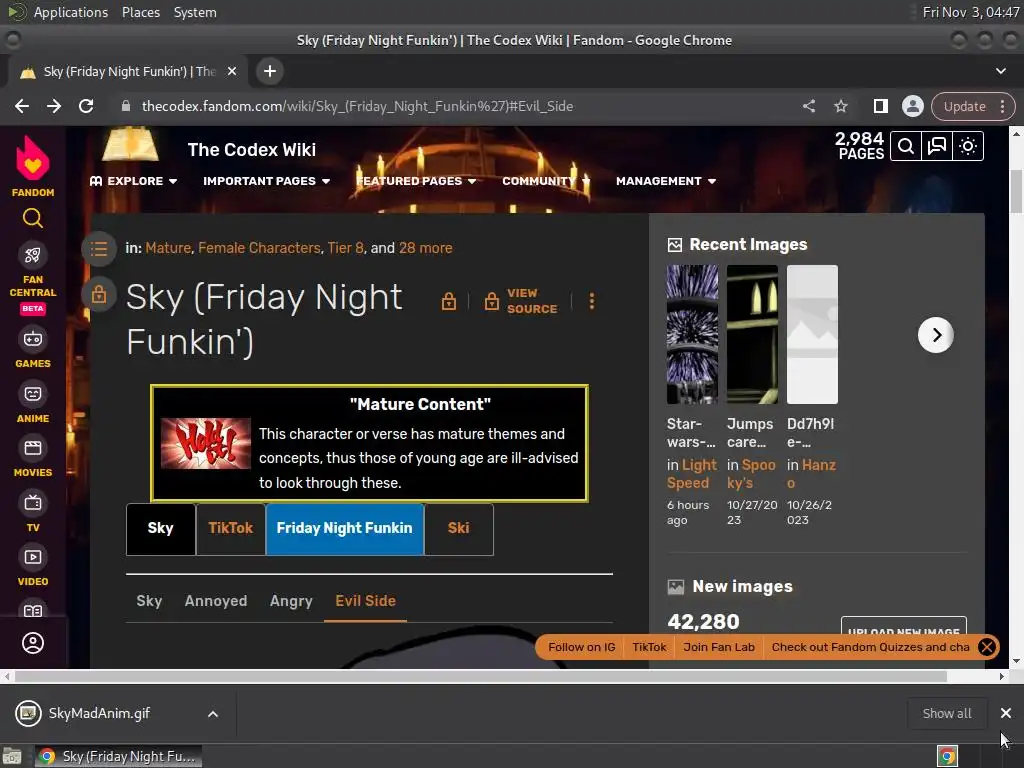Open the wiki discussions icon
The height and width of the screenshot is (768, 1024).
point(936,146)
